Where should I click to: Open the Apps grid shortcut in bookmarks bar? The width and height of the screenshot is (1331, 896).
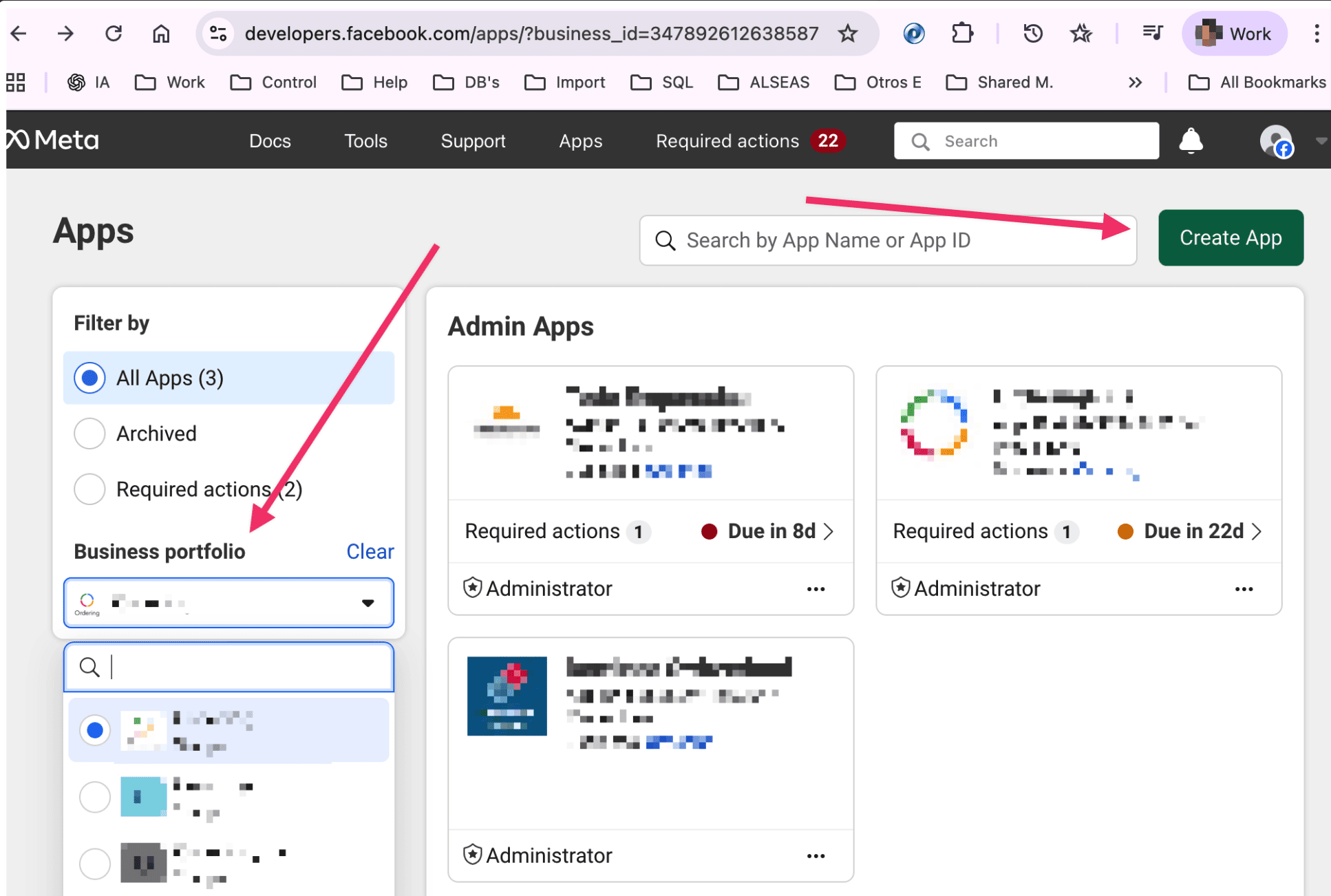[x=15, y=83]
